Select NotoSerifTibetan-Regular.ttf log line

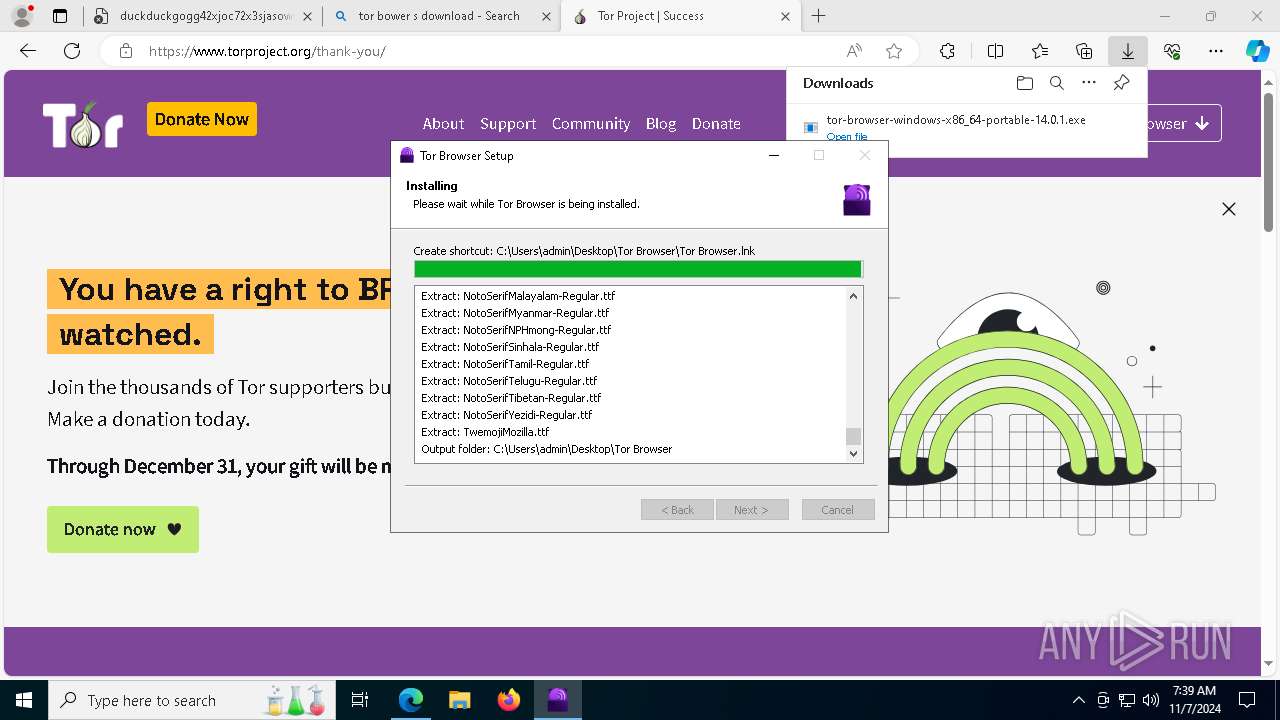[511, 398]
